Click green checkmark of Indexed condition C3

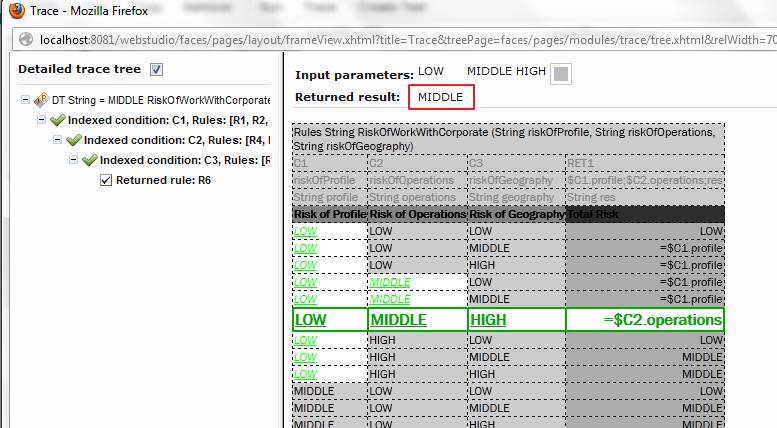tap(90, 160)
